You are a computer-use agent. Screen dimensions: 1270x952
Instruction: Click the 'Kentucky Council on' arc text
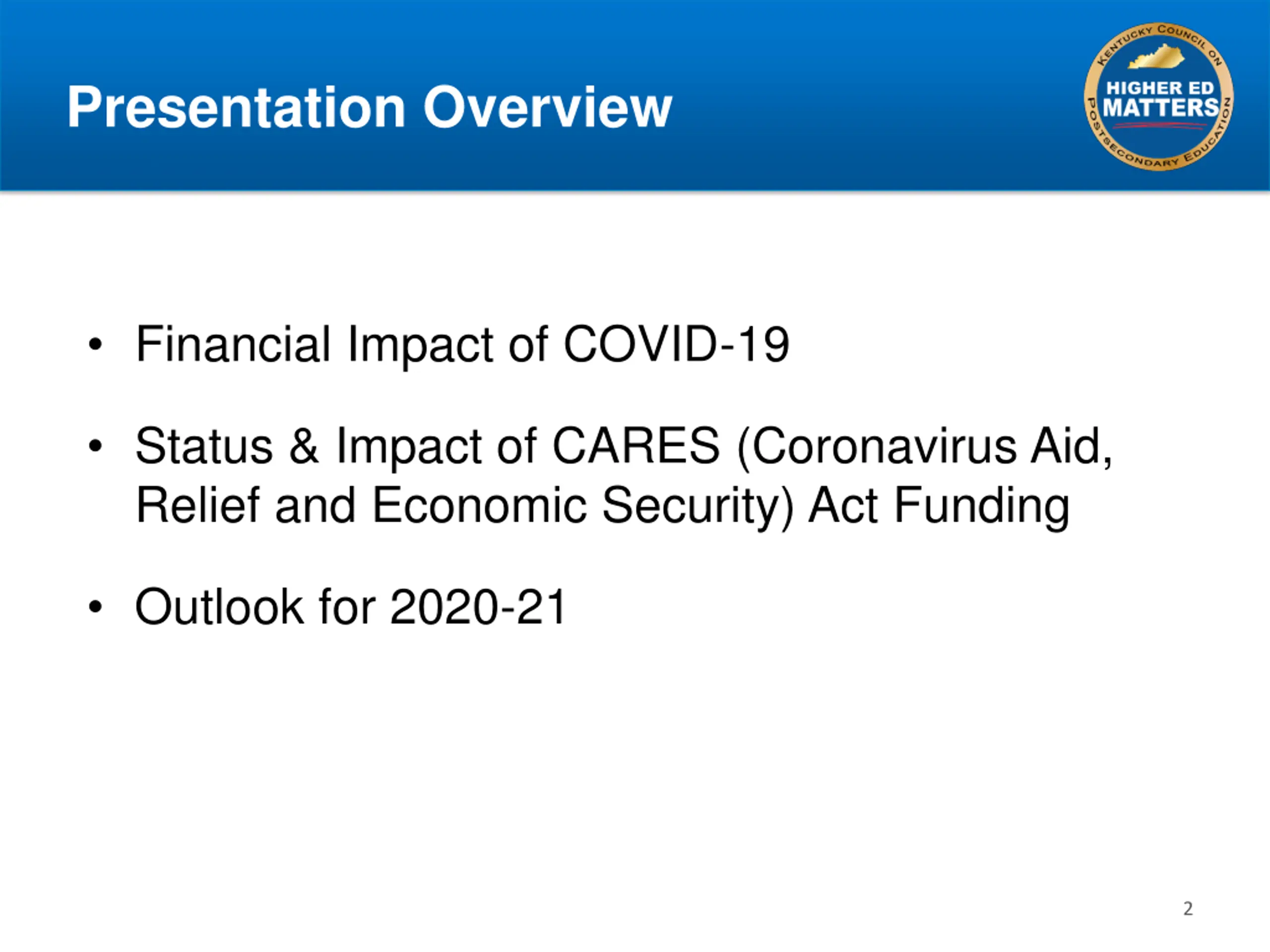click(x=1160, y=44)
